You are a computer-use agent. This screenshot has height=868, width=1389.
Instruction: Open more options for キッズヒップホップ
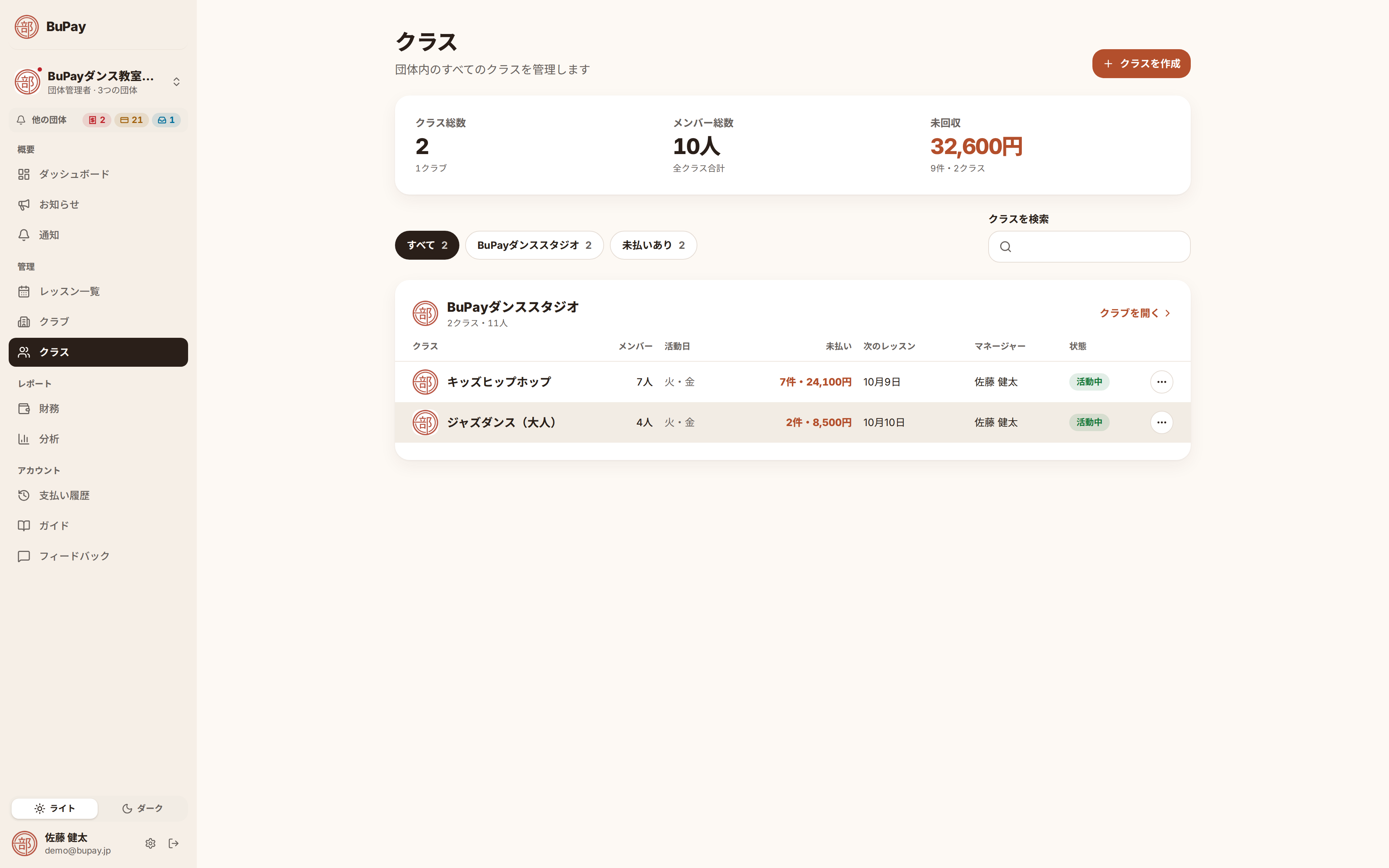[1161, 382]
